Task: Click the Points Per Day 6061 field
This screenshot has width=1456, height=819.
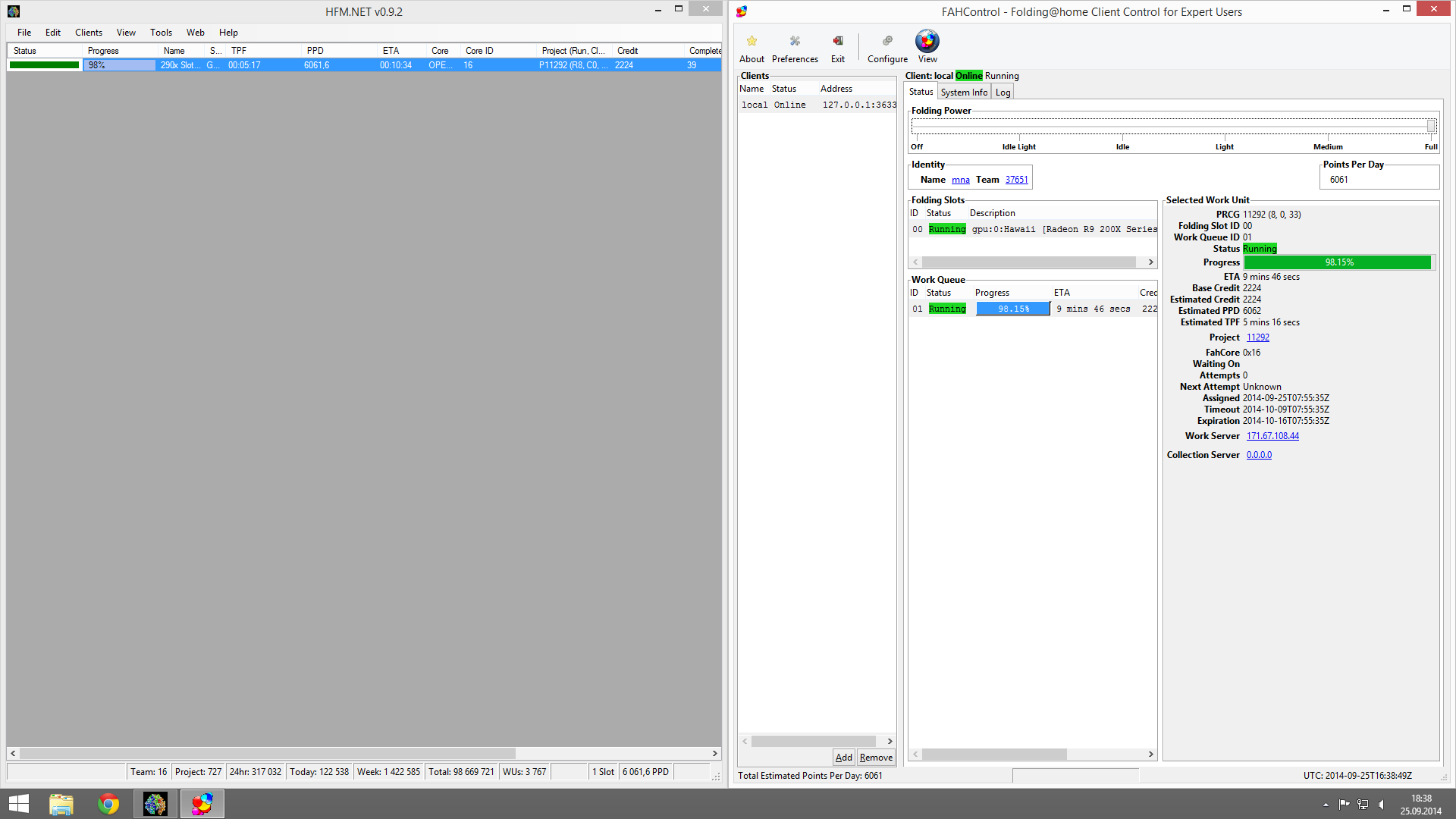Action: [x=1379, y=180]
